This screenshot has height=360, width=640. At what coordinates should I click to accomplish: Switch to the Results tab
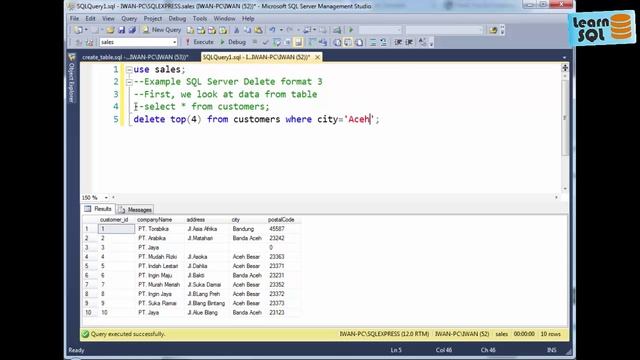(x=98, y=209)
